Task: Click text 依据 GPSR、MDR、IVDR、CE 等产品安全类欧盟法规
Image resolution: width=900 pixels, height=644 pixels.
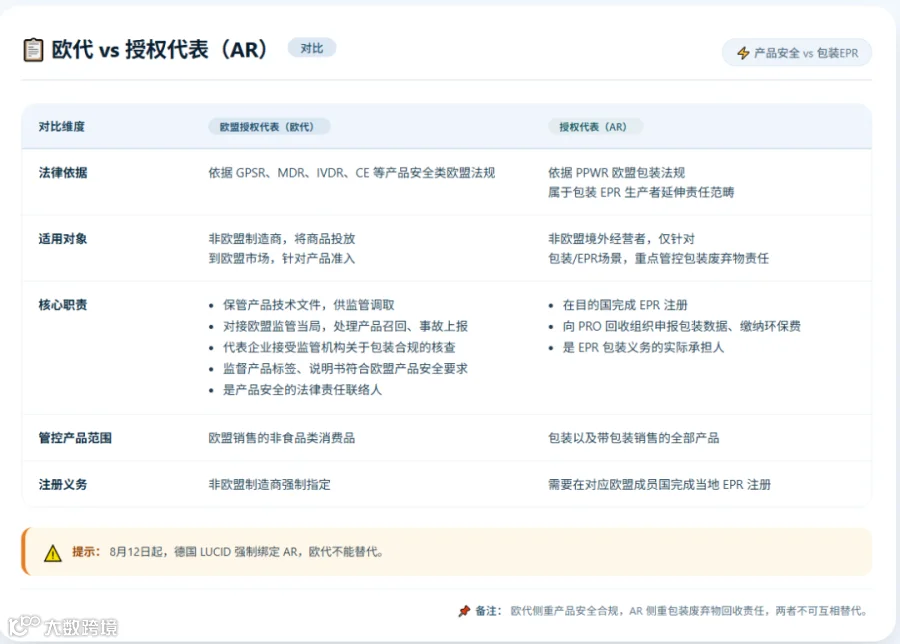Action: pyautogui.click(x=352, y=173)
